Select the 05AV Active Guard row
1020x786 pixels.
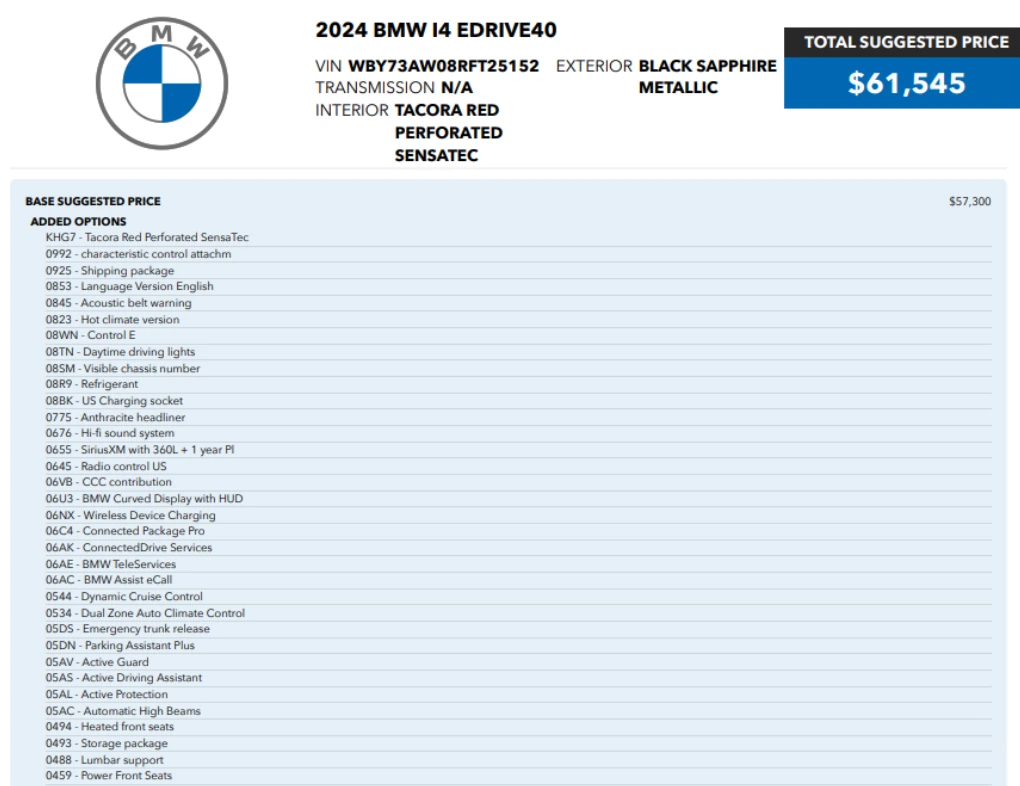tap(518, 662)
